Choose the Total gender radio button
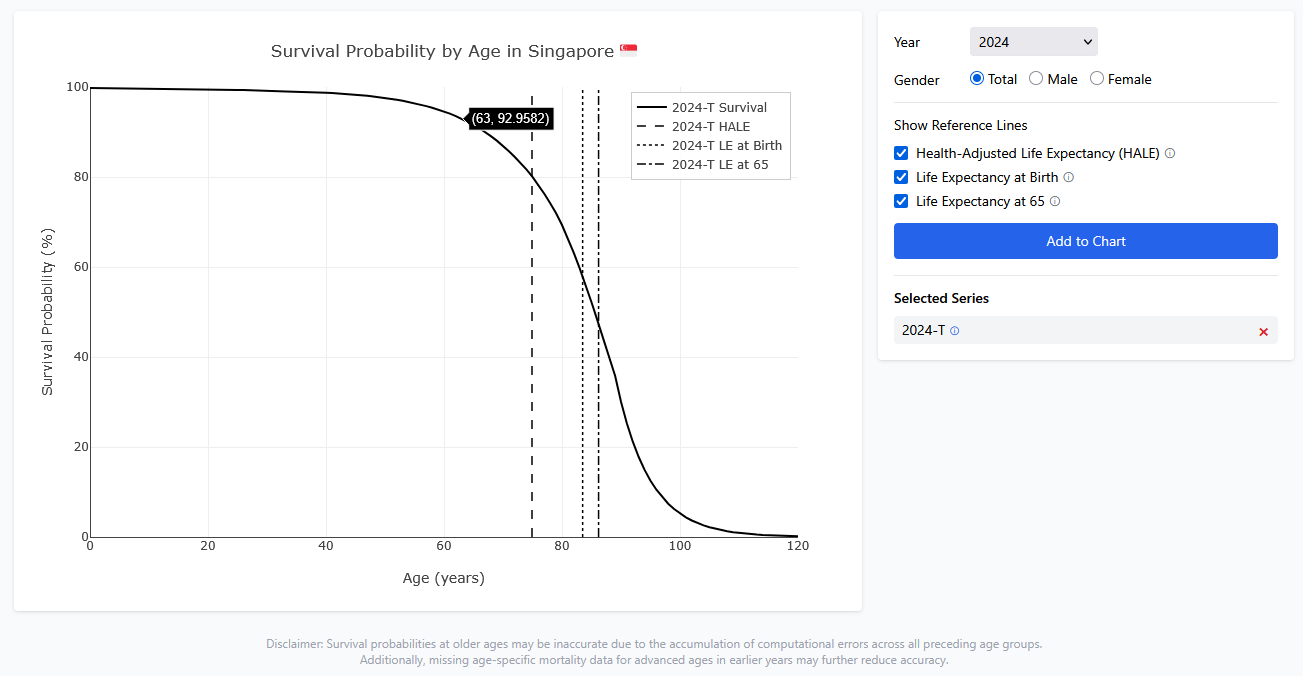 977,79
